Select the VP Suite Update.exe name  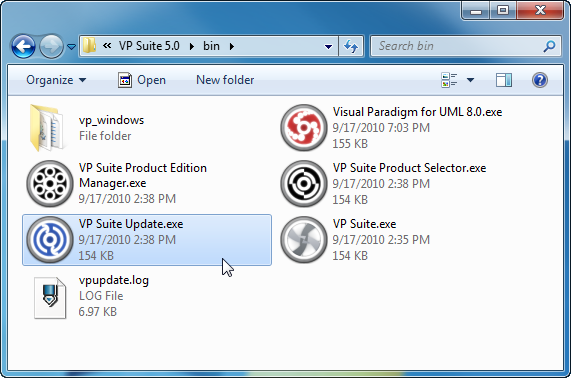pyautogui.click(x=131, y=224)
